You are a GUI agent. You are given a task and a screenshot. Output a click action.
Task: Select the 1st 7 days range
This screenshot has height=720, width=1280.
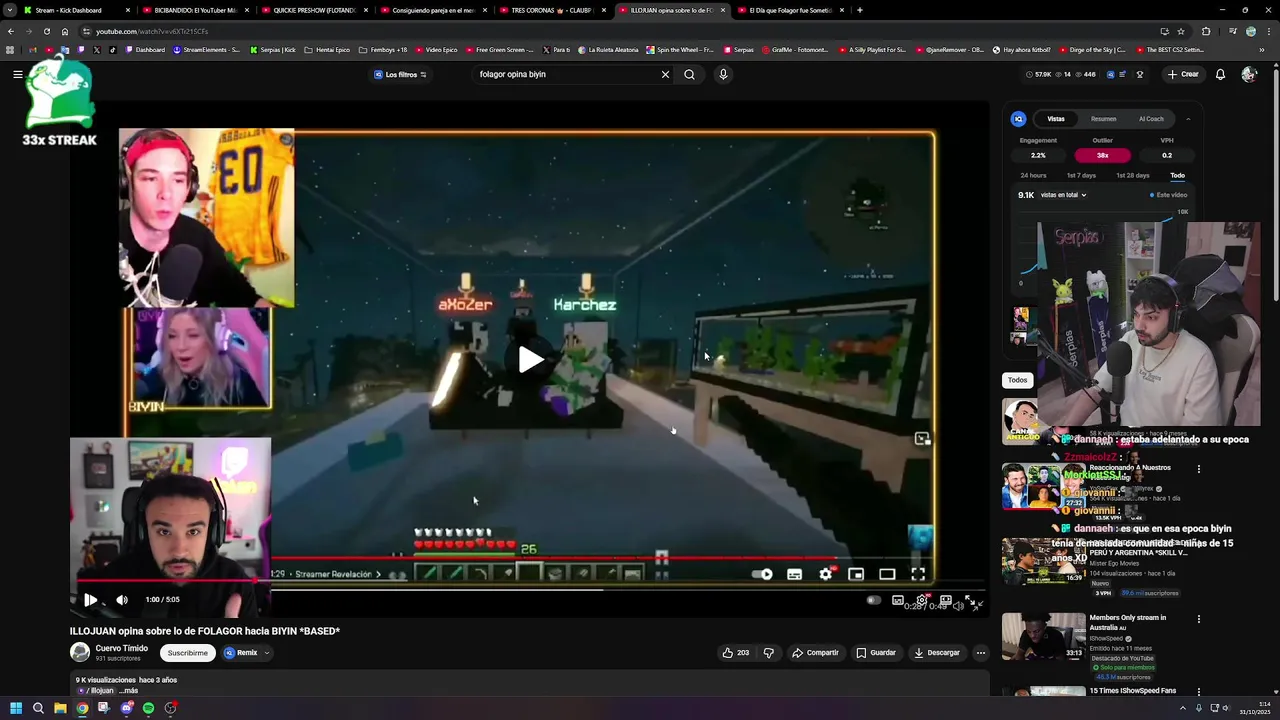(1081, 176)
